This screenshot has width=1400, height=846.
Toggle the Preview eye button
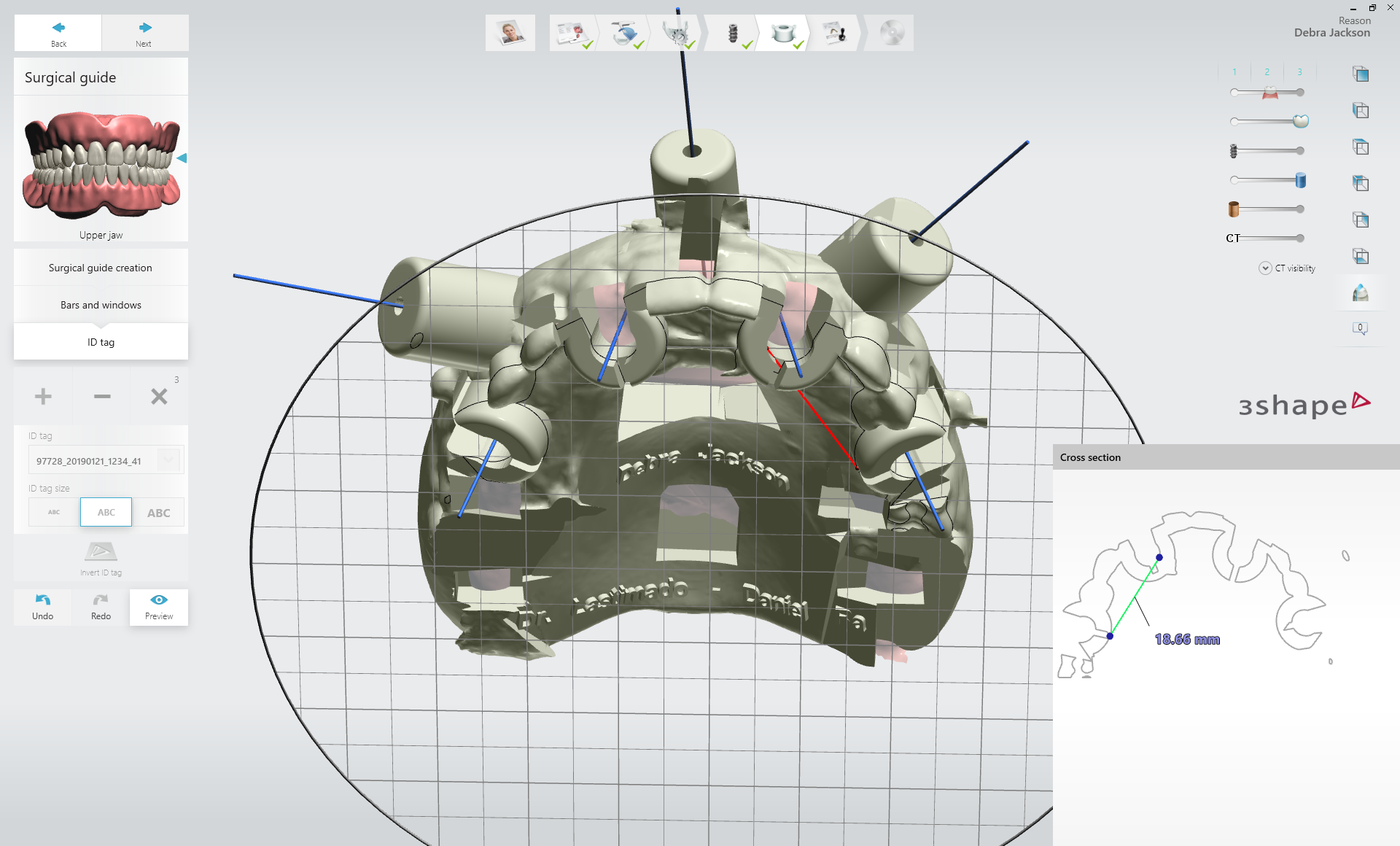(x=159, y=607)
